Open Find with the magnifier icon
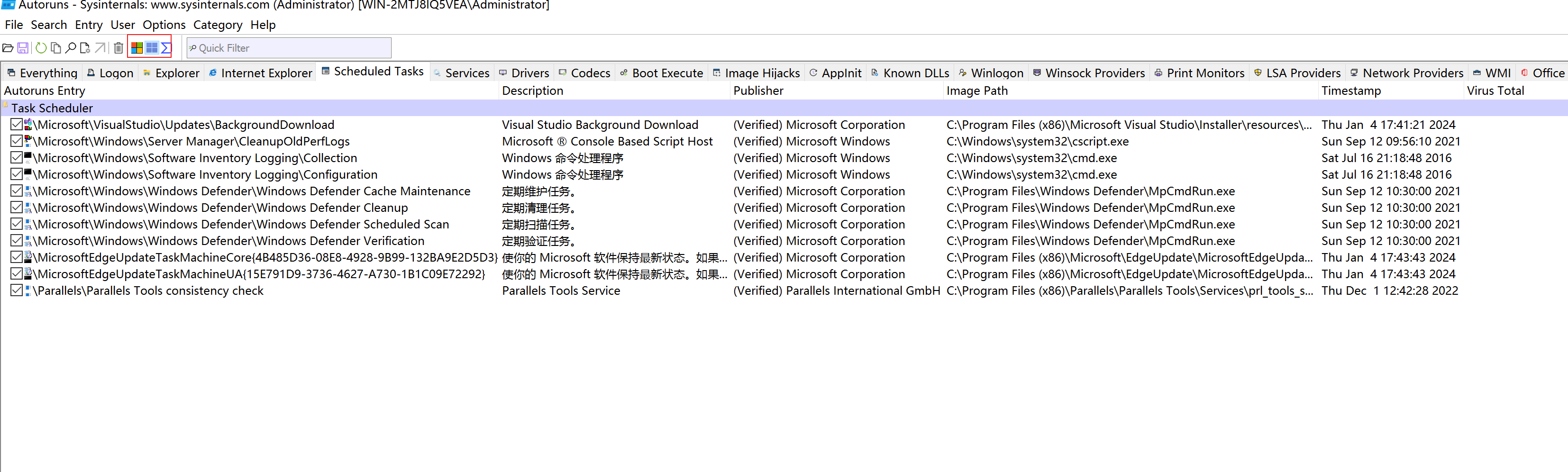The width and height of the screenshot is (1568, 472). click(x=71, y=48)
